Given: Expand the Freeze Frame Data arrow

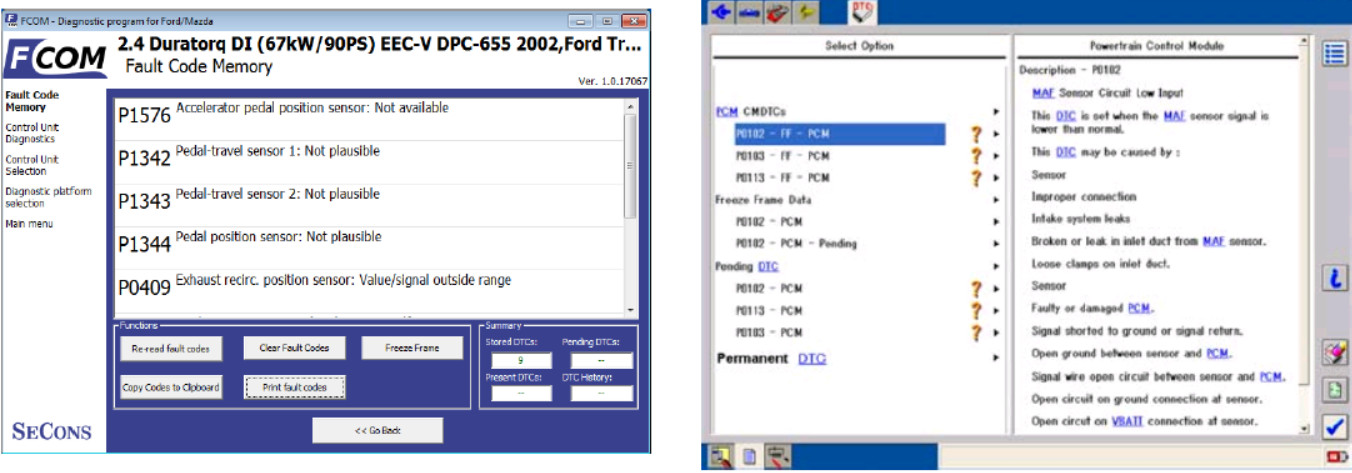Looking at the screenshot, I should [x=996, y=200].
